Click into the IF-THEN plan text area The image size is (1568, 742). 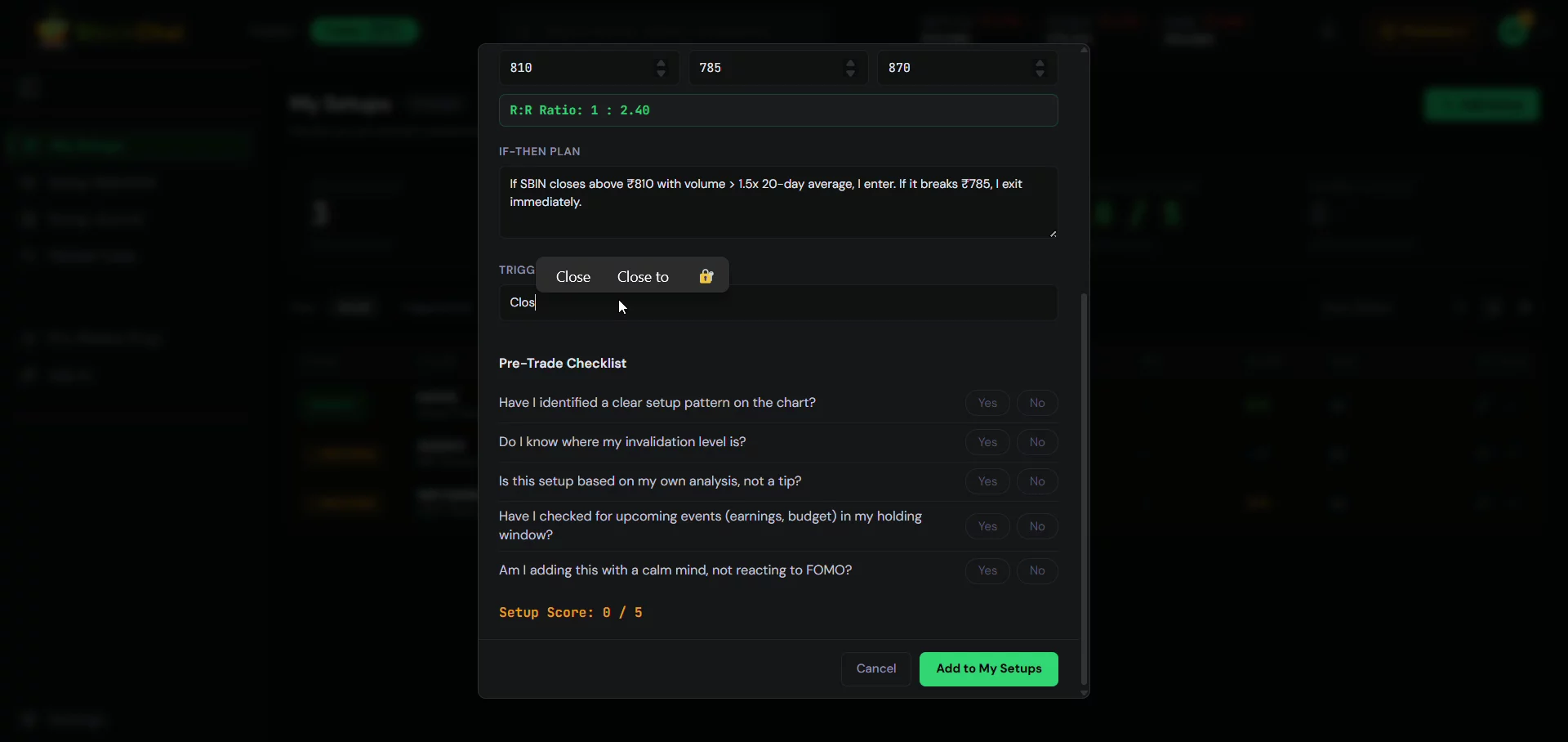coord(778,203)
